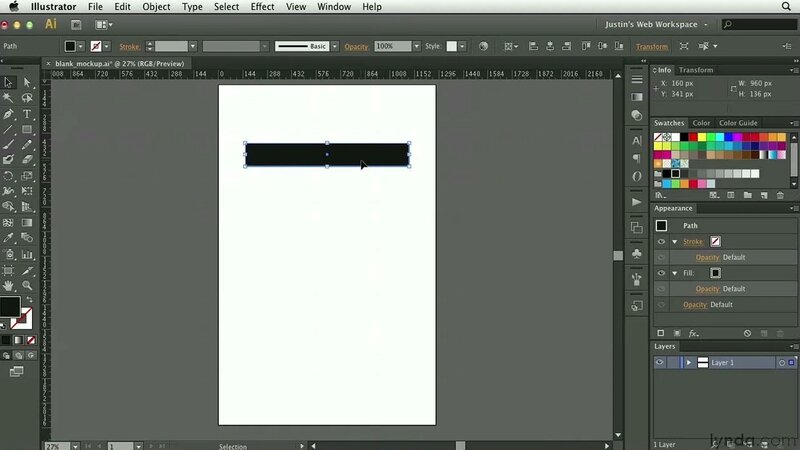Select the Gradient tool
This screenshot has width=800, height=450.
tap(27, 222)
